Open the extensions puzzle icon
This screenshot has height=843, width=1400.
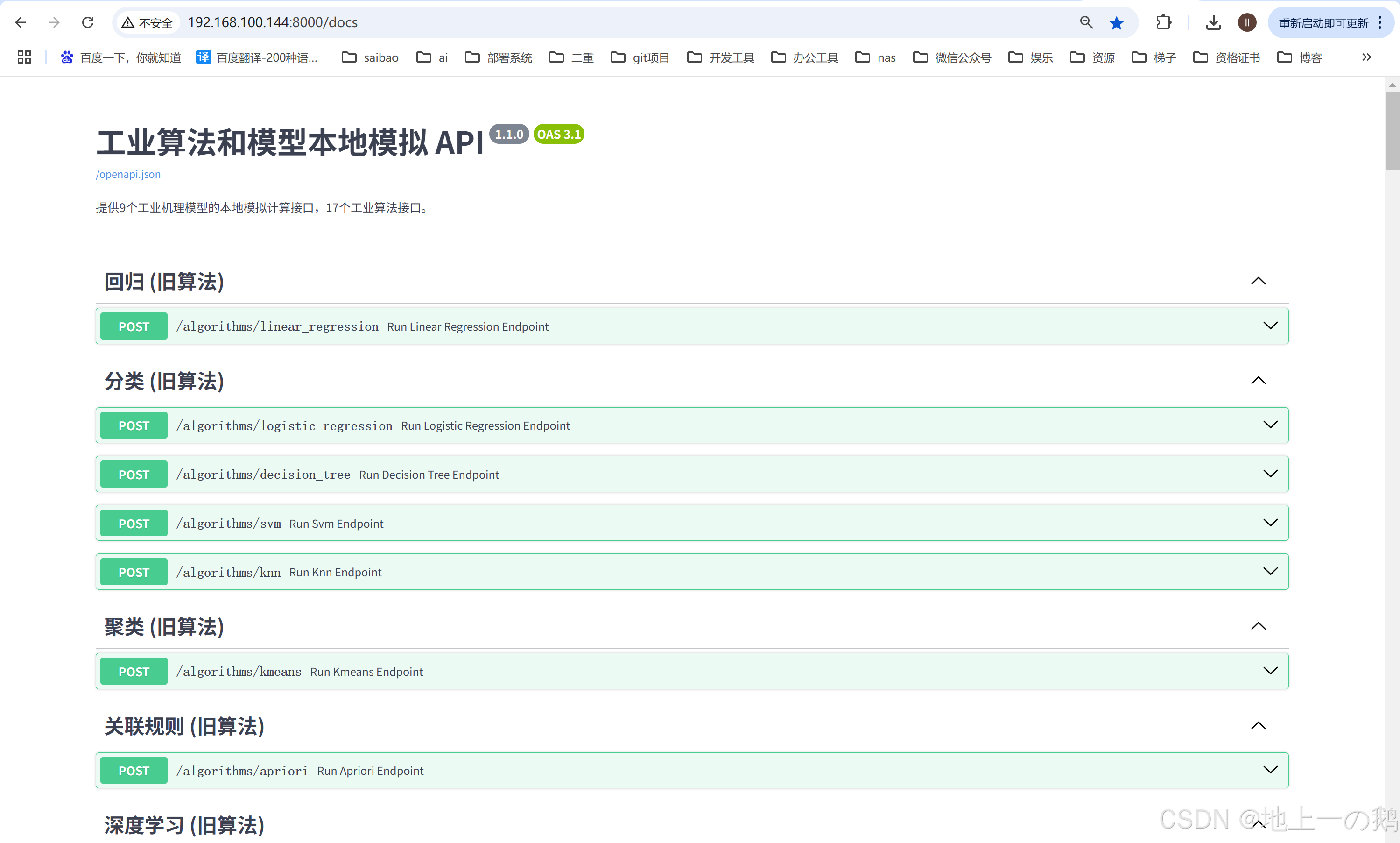[1163, 22]
